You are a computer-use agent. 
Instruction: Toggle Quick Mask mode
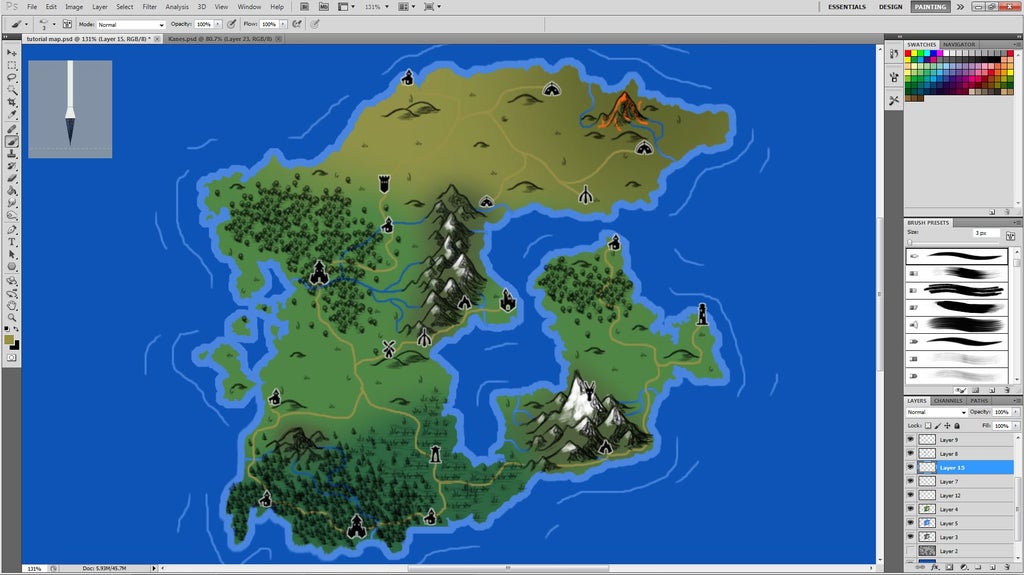tap(12, 358)
